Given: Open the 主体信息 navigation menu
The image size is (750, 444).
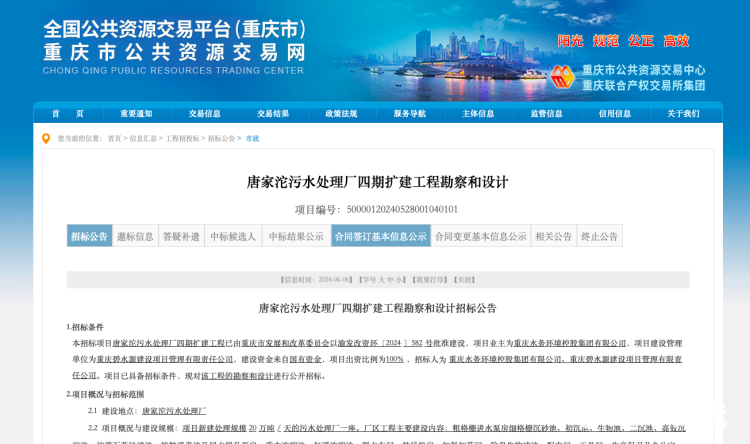Looking at the screenshot, I should [478, 114].
